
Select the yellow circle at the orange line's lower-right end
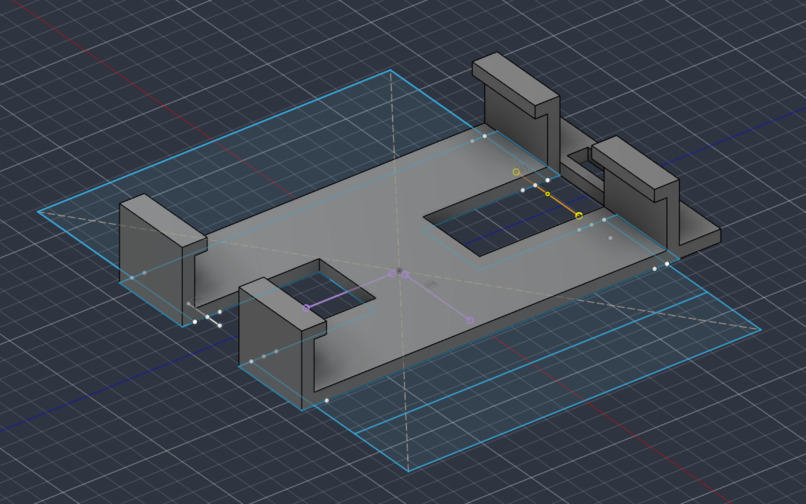[x=579, y=216]
